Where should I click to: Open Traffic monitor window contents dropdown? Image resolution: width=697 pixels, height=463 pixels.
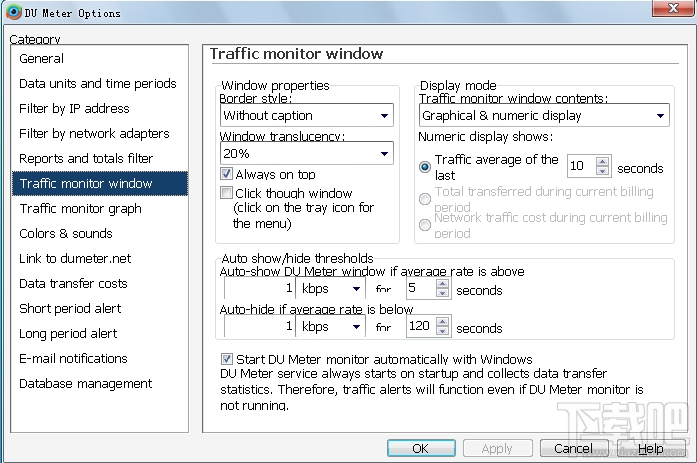544,116
